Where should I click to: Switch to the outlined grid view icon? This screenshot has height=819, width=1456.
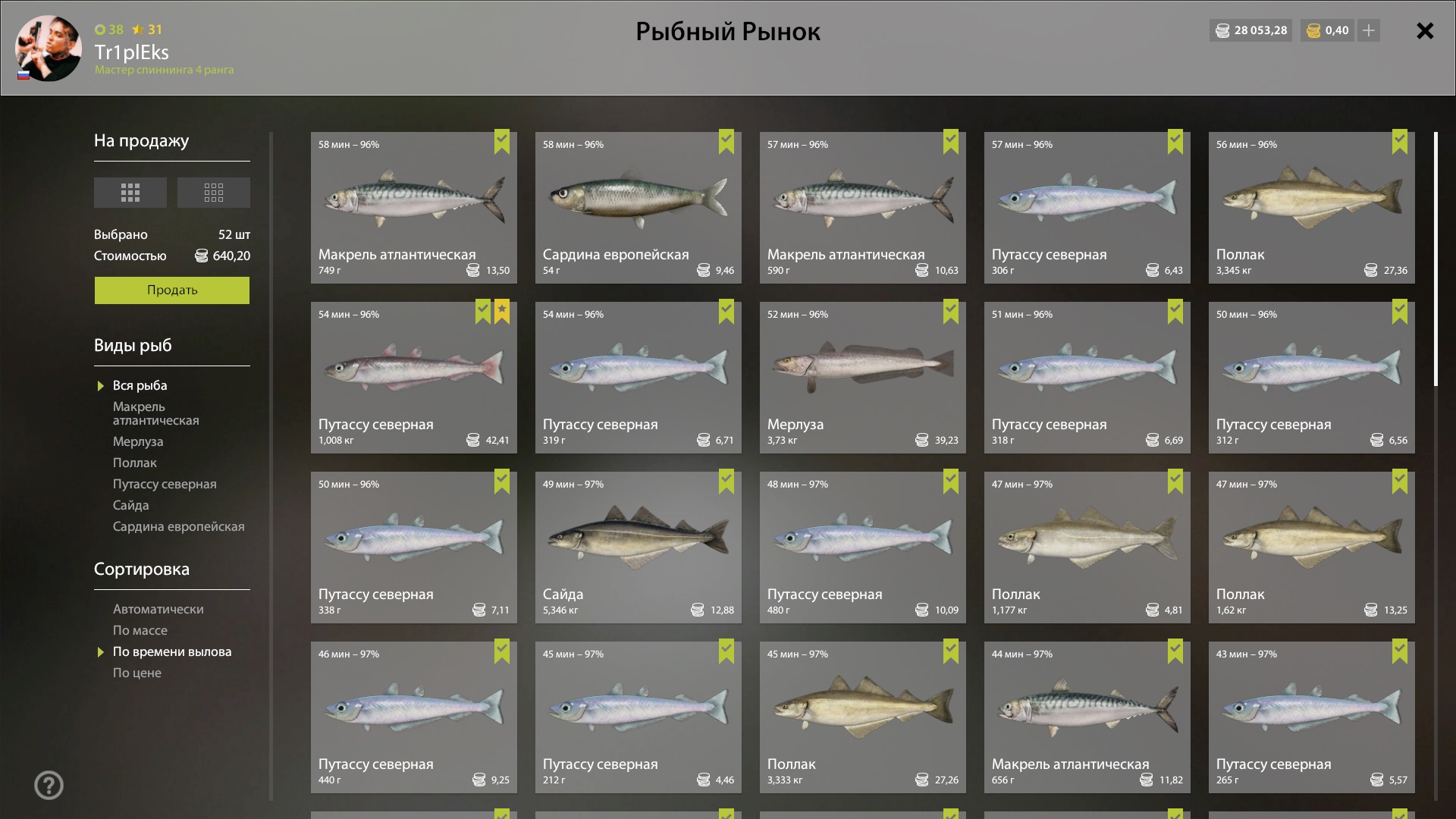click(214, 193)
